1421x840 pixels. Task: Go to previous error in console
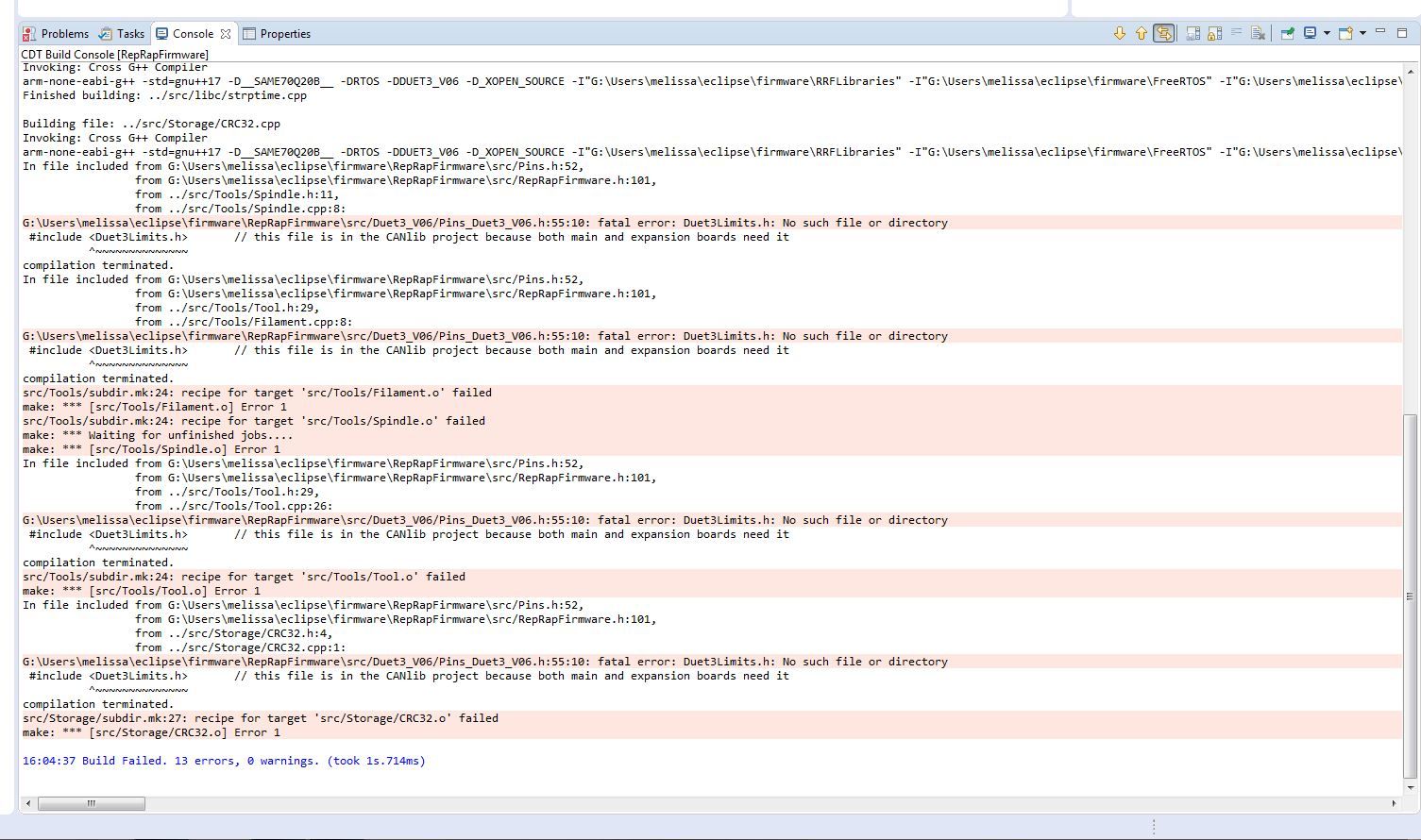coord(1142,33)
